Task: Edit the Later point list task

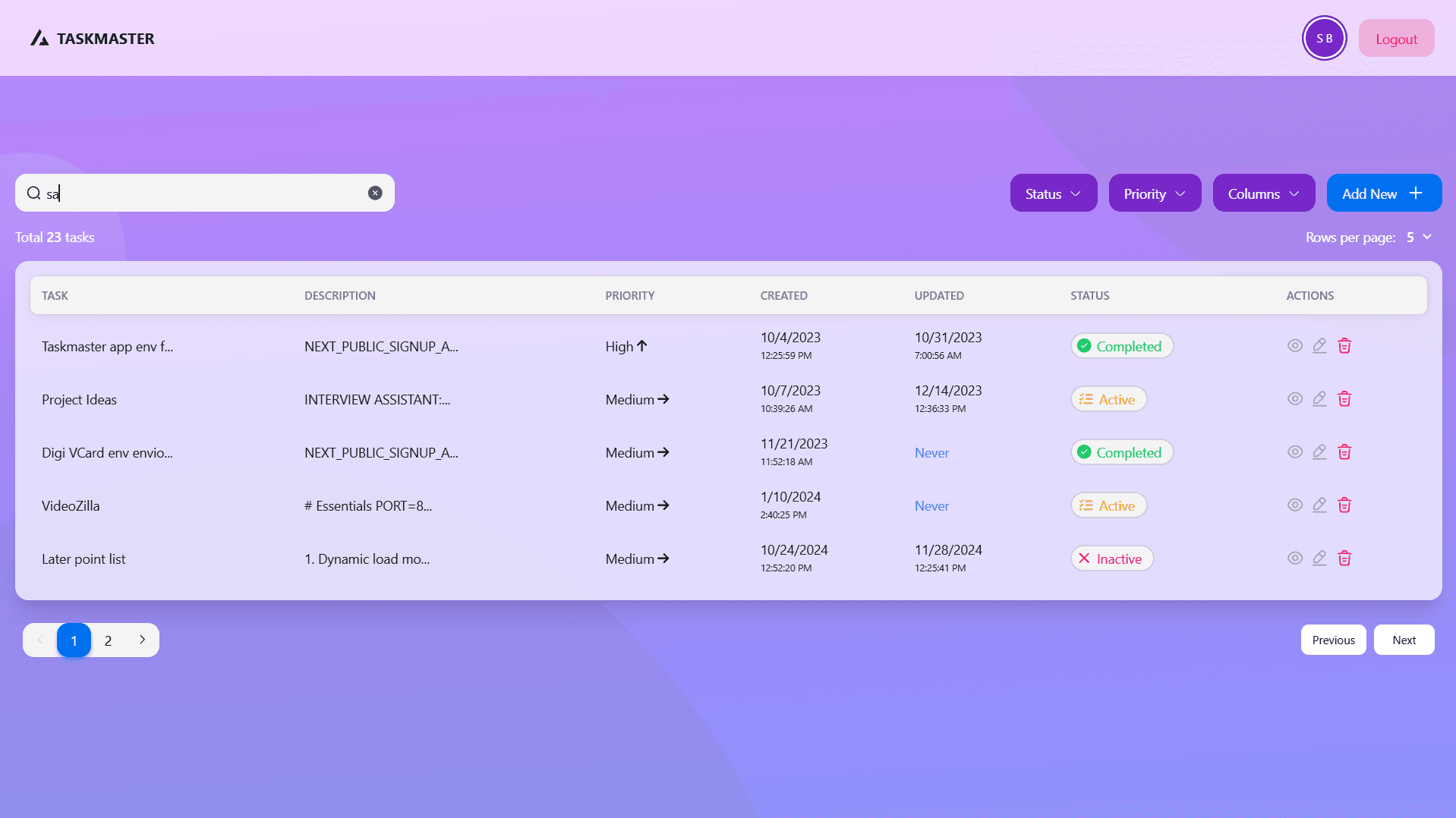Action: pos(1319,558)
